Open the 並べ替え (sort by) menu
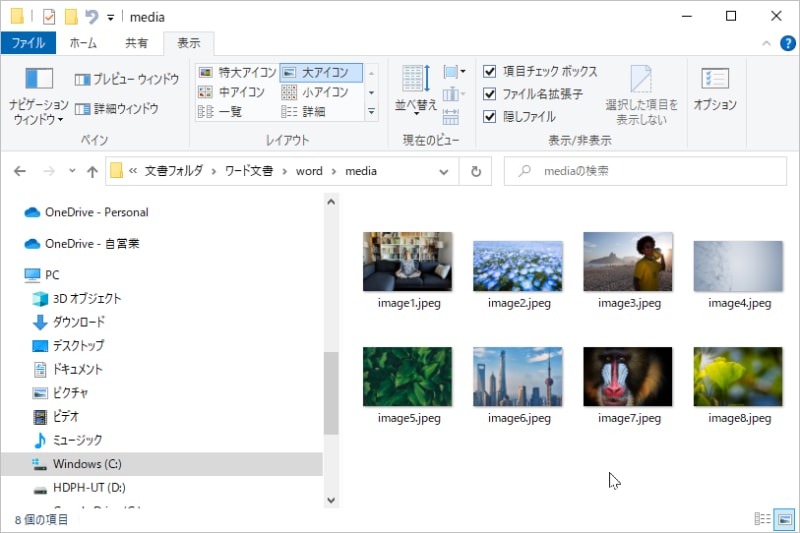This screenshot has height=533, width=800. pos(416,89)
